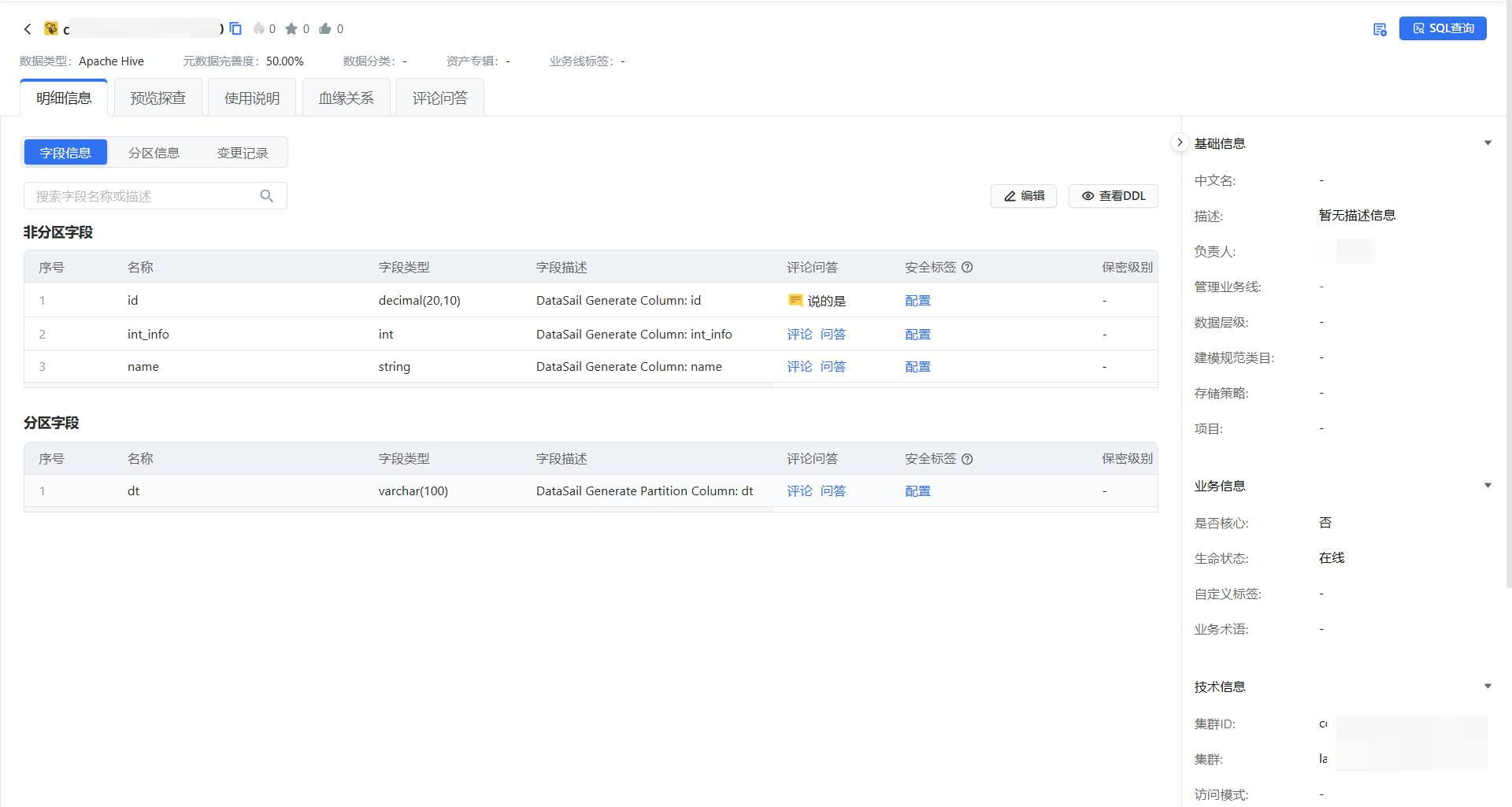Collapse the 基础信息 section
This screenshot has width=1512, height=807.
point(1488,143)
